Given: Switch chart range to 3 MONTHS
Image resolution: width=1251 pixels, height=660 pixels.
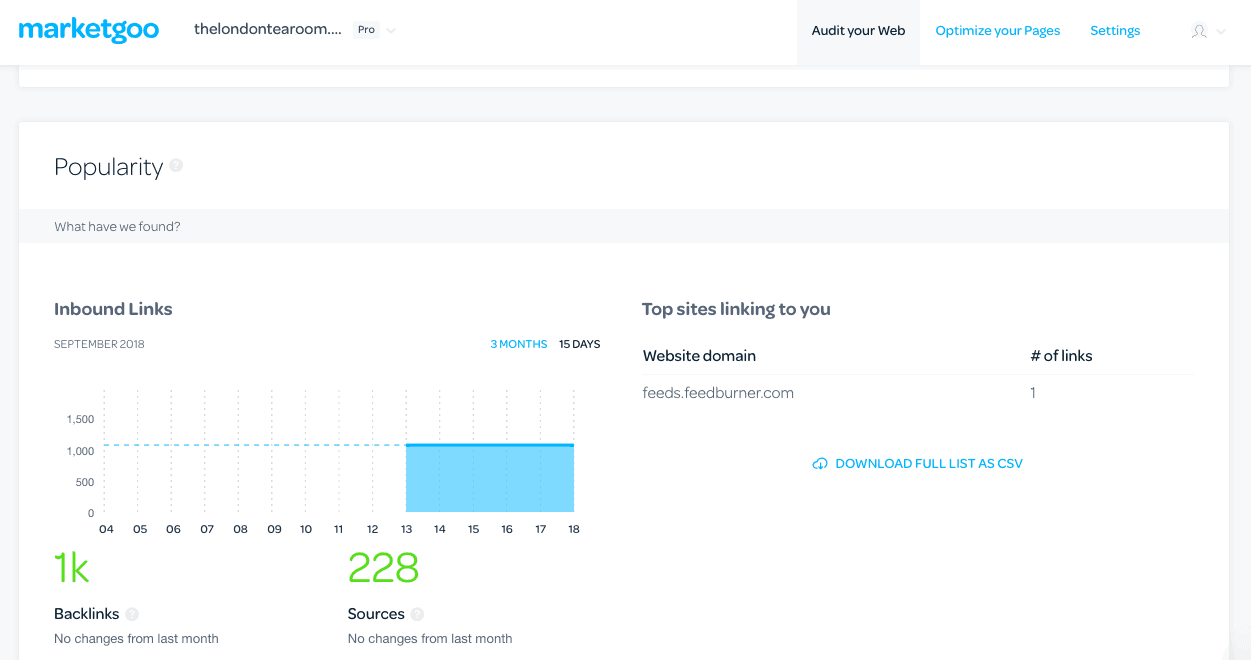Looking at the screenshot, I should (x=518, y=344).
